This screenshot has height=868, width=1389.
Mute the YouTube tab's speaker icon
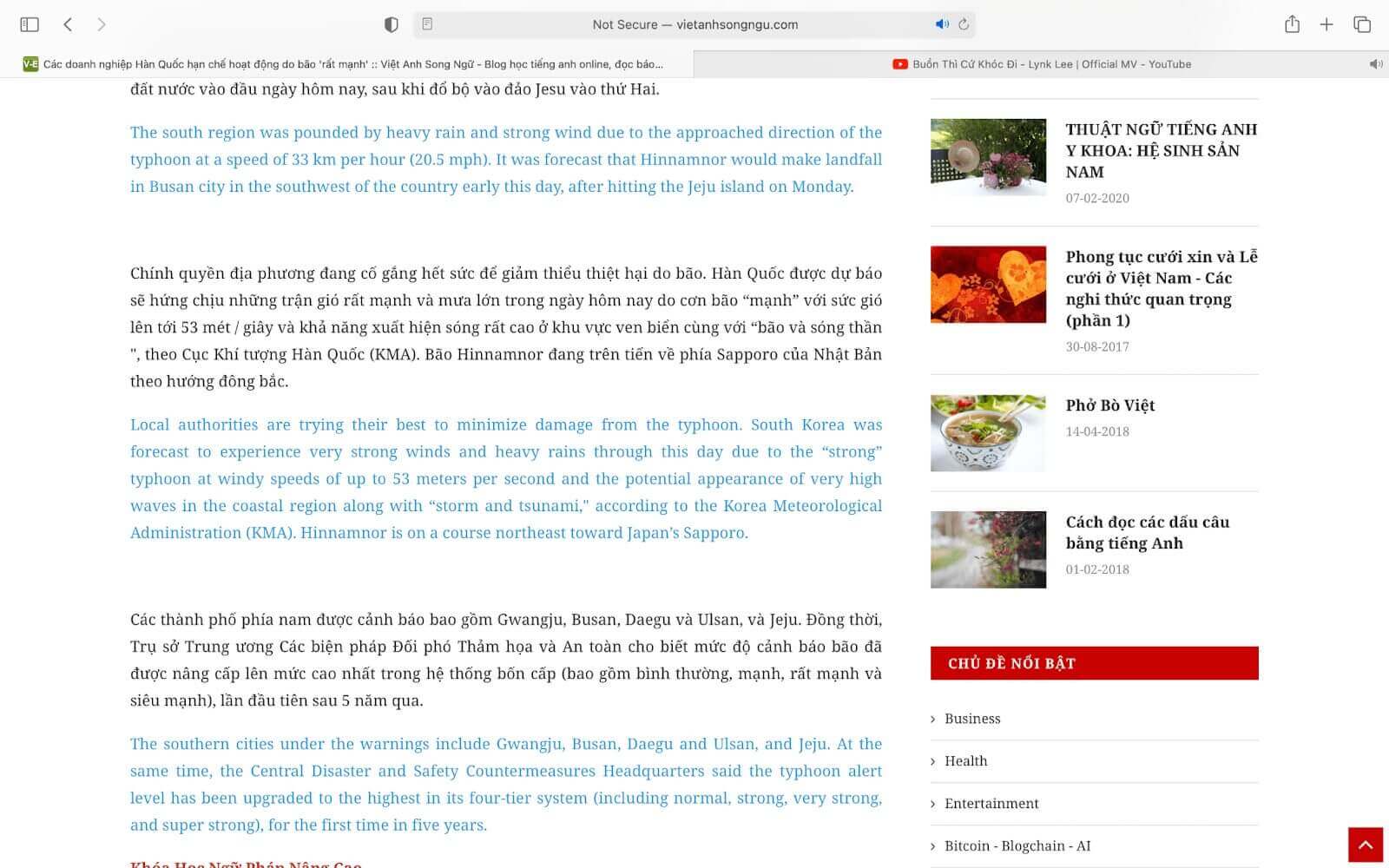click(x=1375, y=64)
